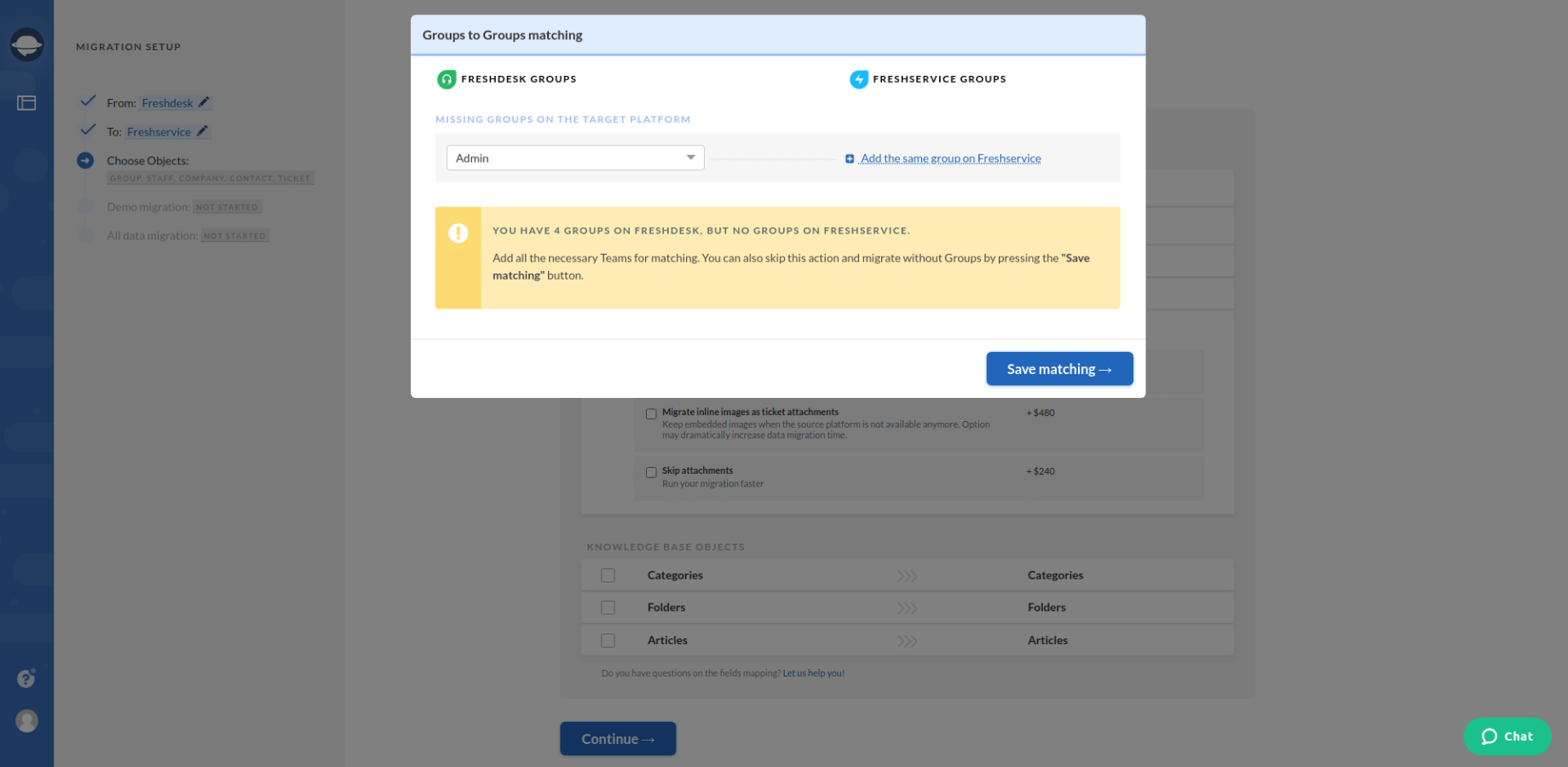Click the Freshdesk source link
The image size is (1568, 767).
[167, 103]
